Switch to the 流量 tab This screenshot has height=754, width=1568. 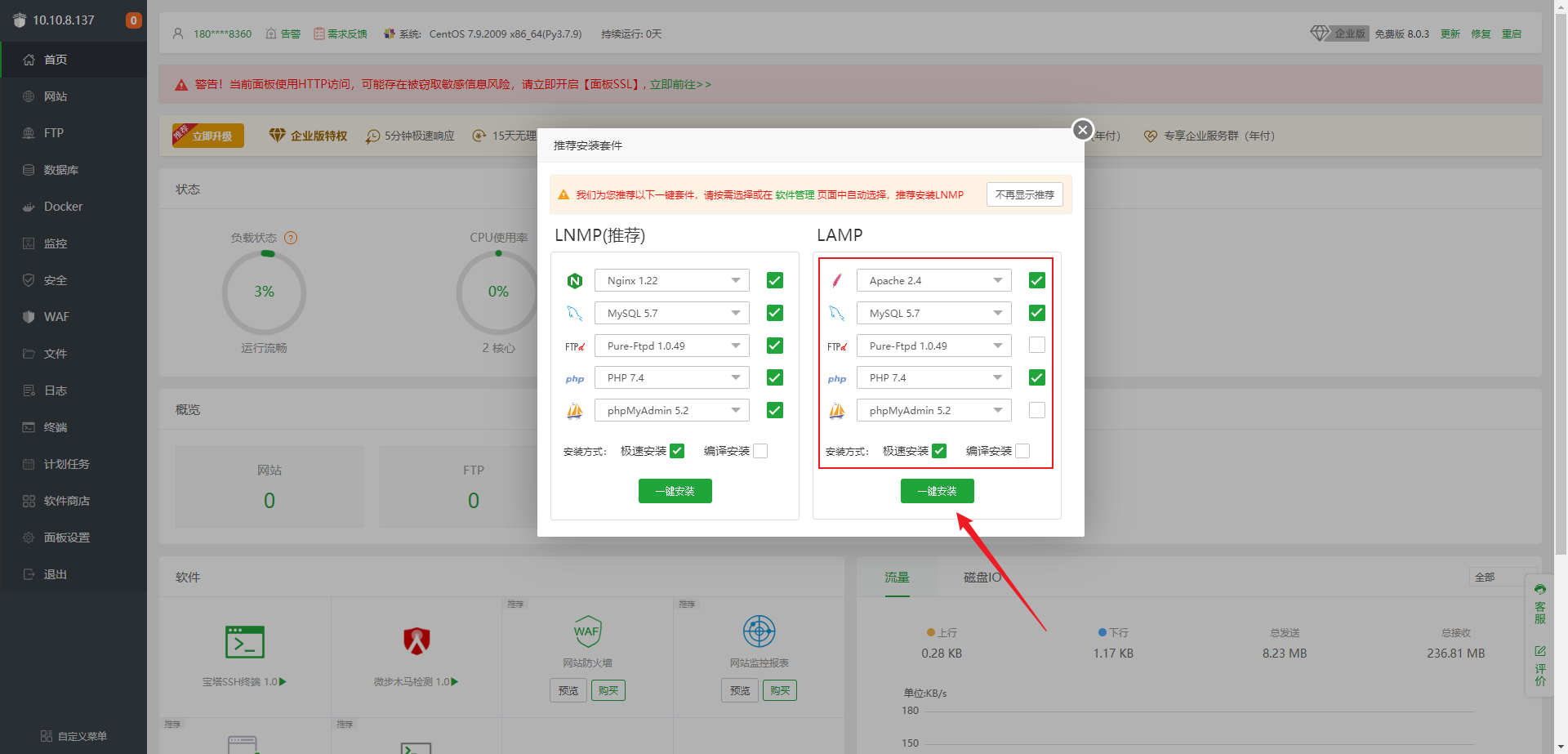[x=897, y=578]
